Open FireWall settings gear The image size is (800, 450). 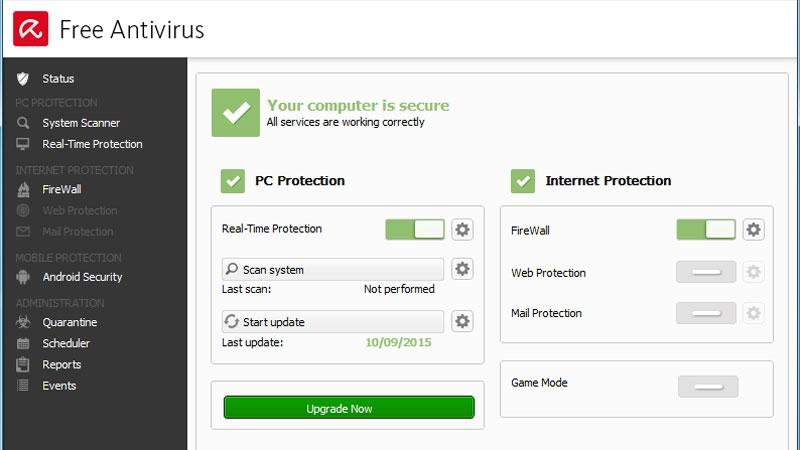753,230
